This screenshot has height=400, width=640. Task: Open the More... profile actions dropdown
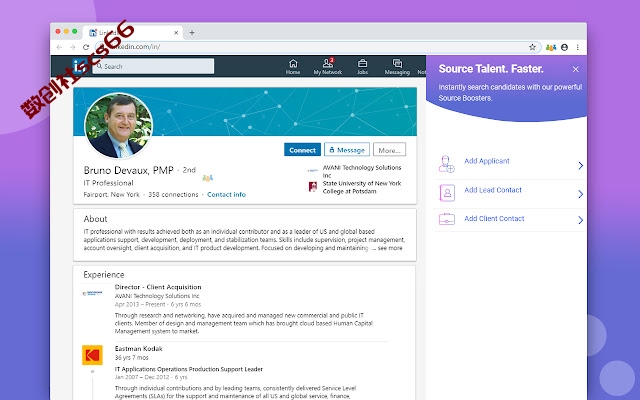pyautogui.click(x=389, y=150)
